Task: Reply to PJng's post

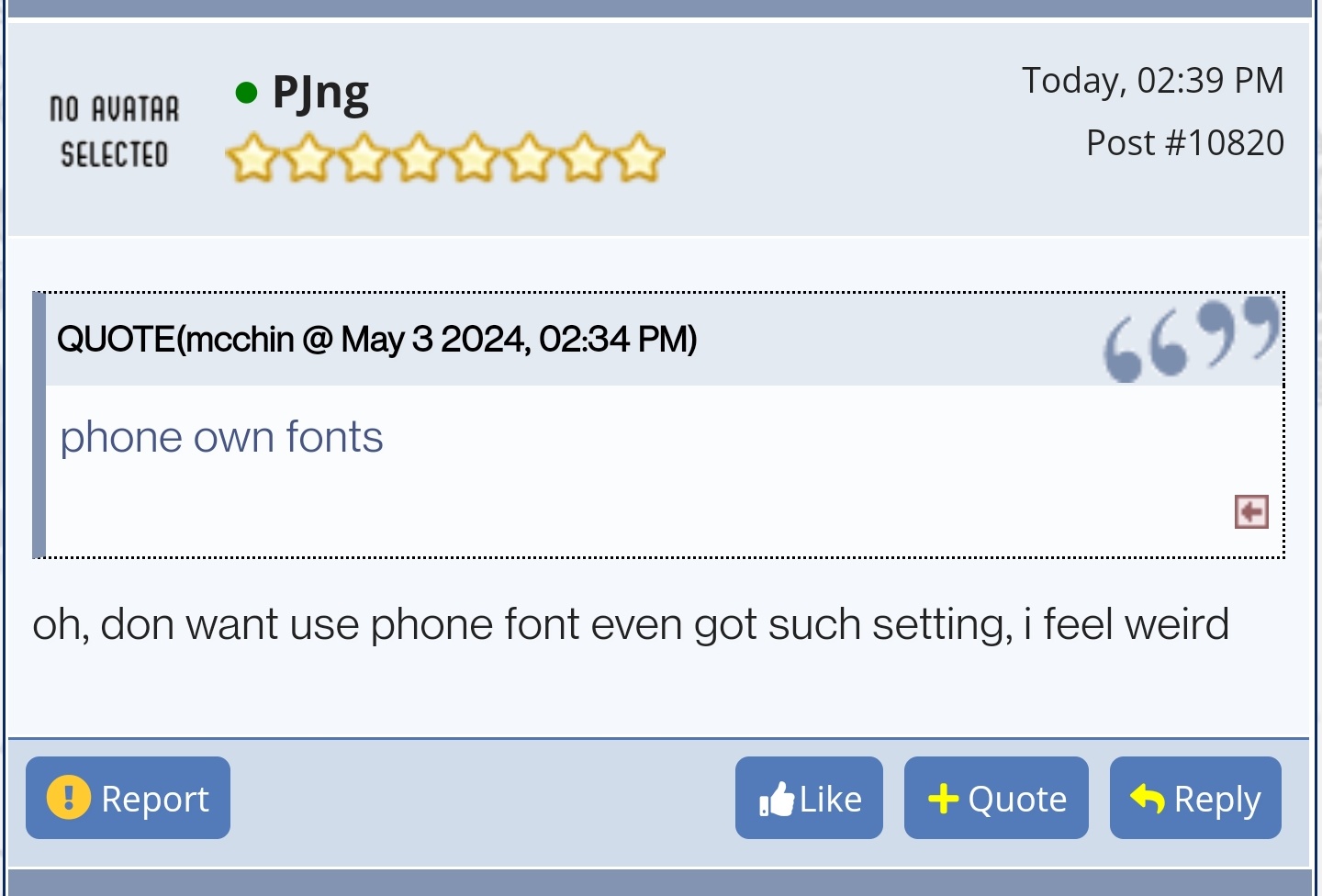Action: pyautogui.click(x=1195, y=798)
